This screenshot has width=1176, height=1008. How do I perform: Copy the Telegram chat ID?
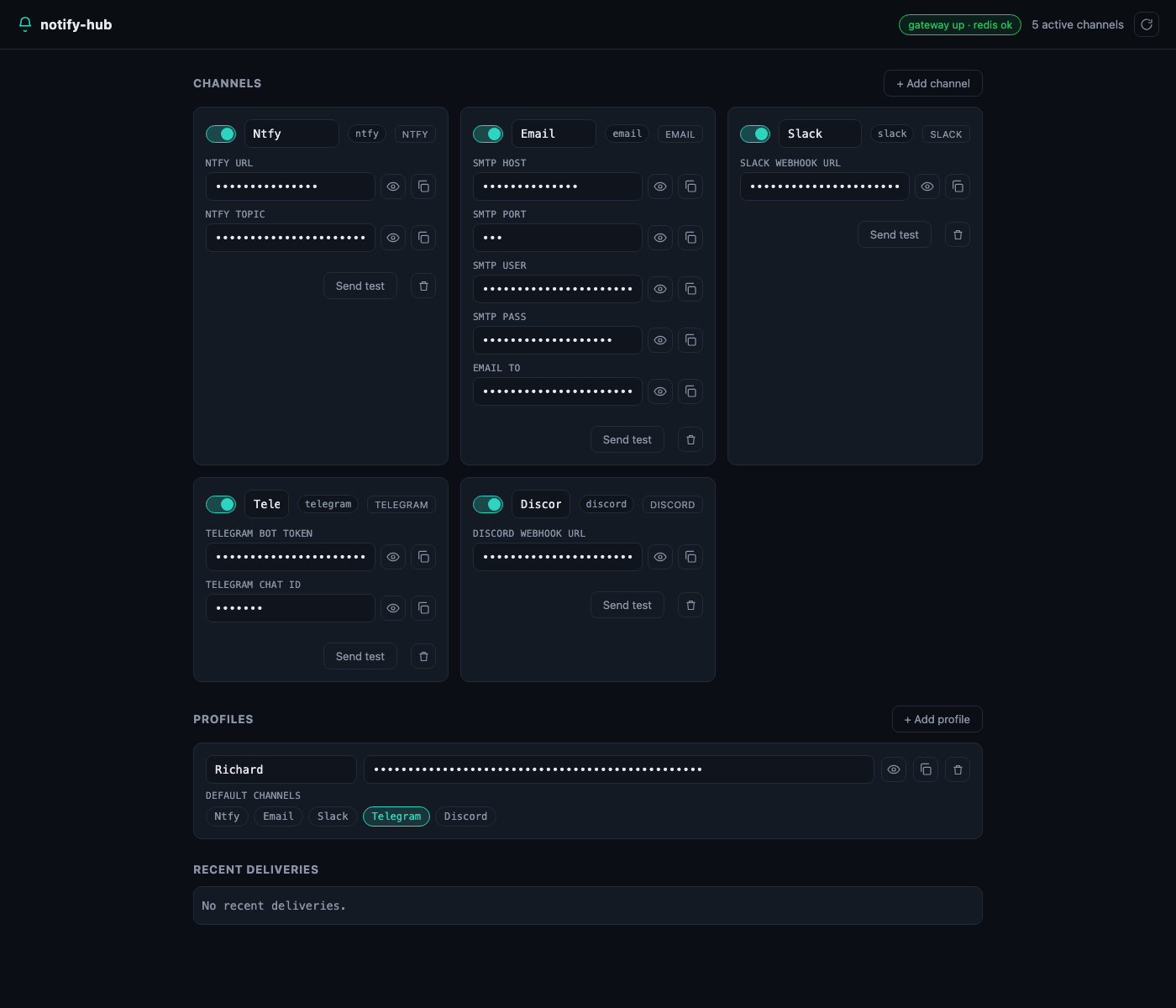(423, 608)
